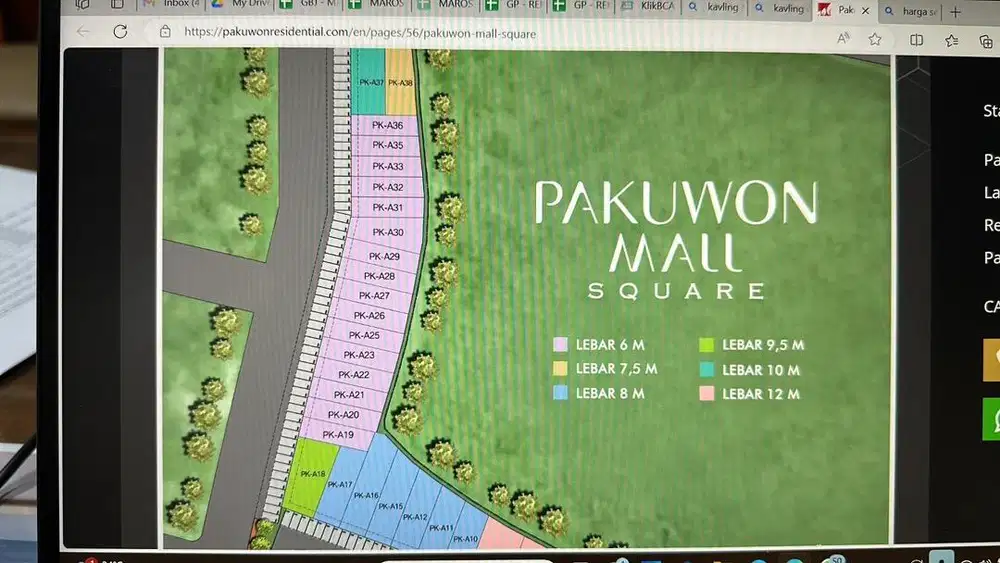The height and width of the screenshot is (563, 1000).
Task: Click the Read Aloud icon
Action: click(843, 38)
